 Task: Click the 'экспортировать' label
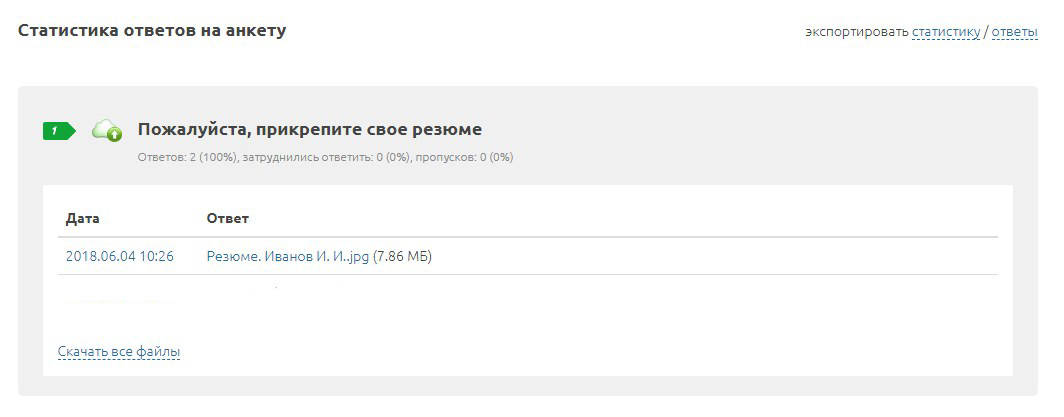click(x=857, y=32)
